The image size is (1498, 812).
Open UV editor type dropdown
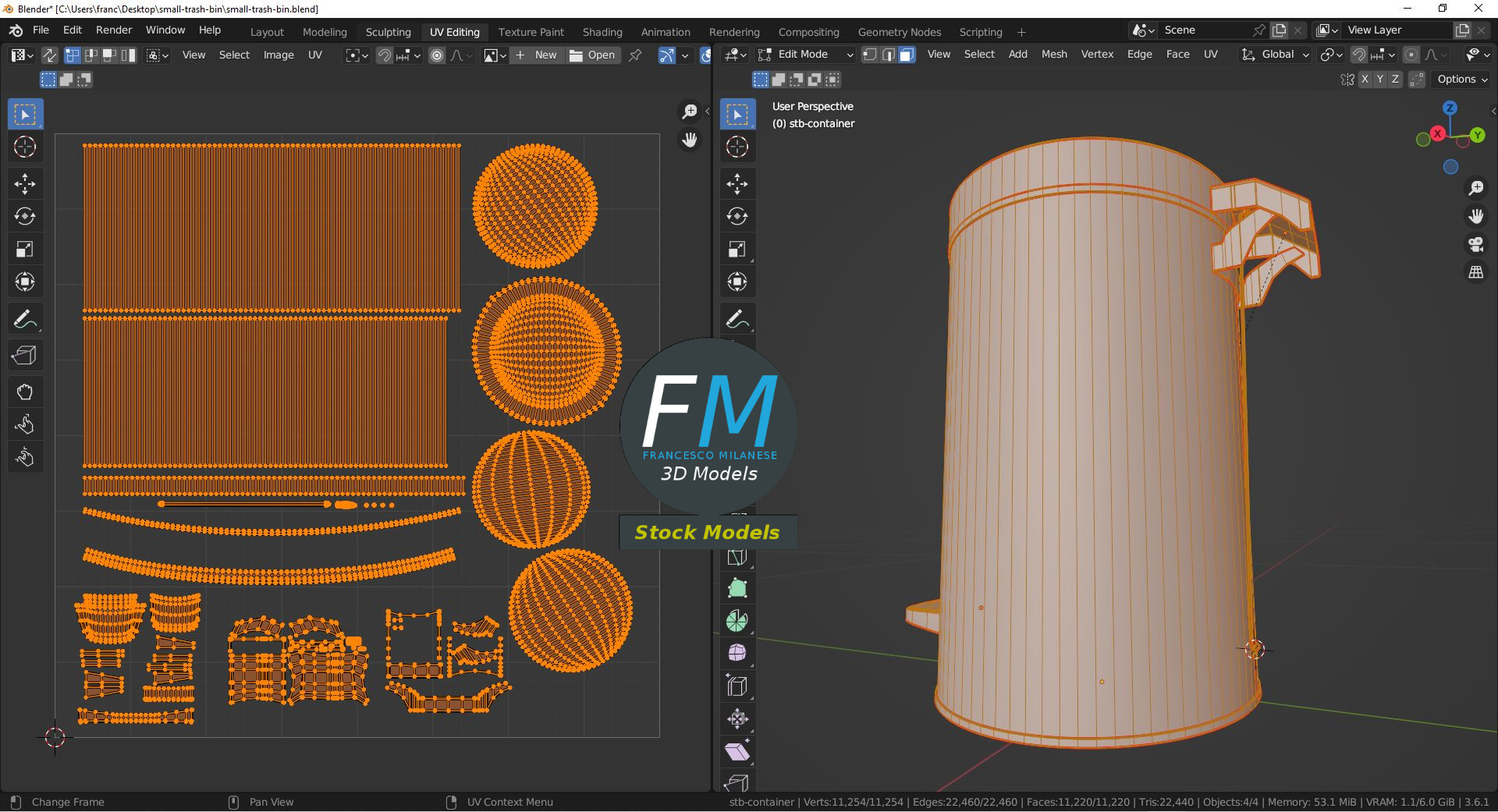(x=22, y=55)
